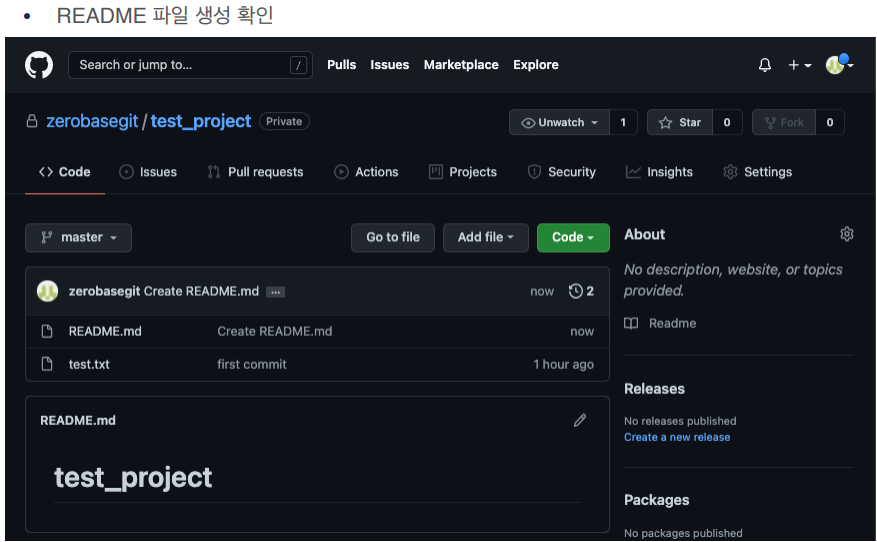877x542 pixels.
Task: Click the test_project README heading
Action: tap(133, 478)
